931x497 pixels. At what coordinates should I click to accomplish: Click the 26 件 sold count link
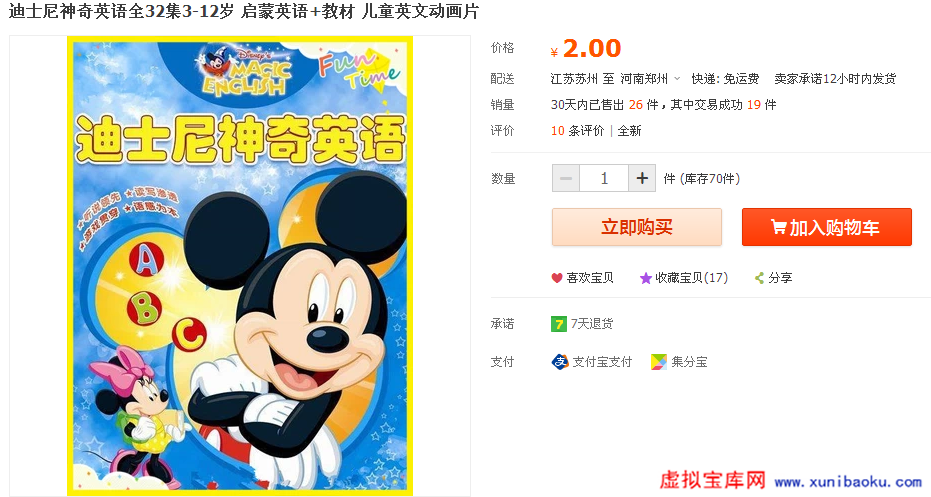click(x=644, y=105)
